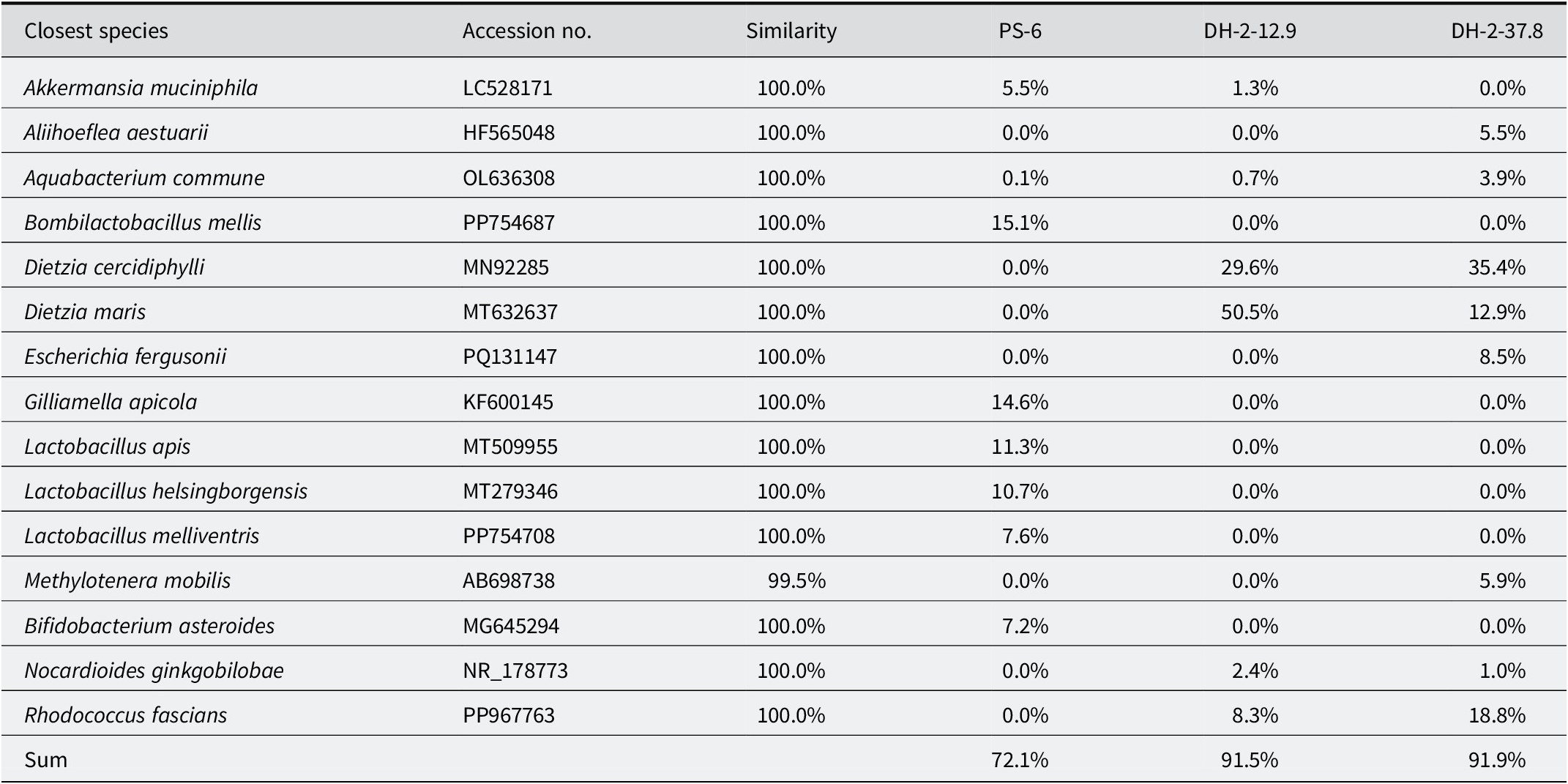Select the 99.5% similarity cell
The image size is (1568, 784).
coord(796,580)
